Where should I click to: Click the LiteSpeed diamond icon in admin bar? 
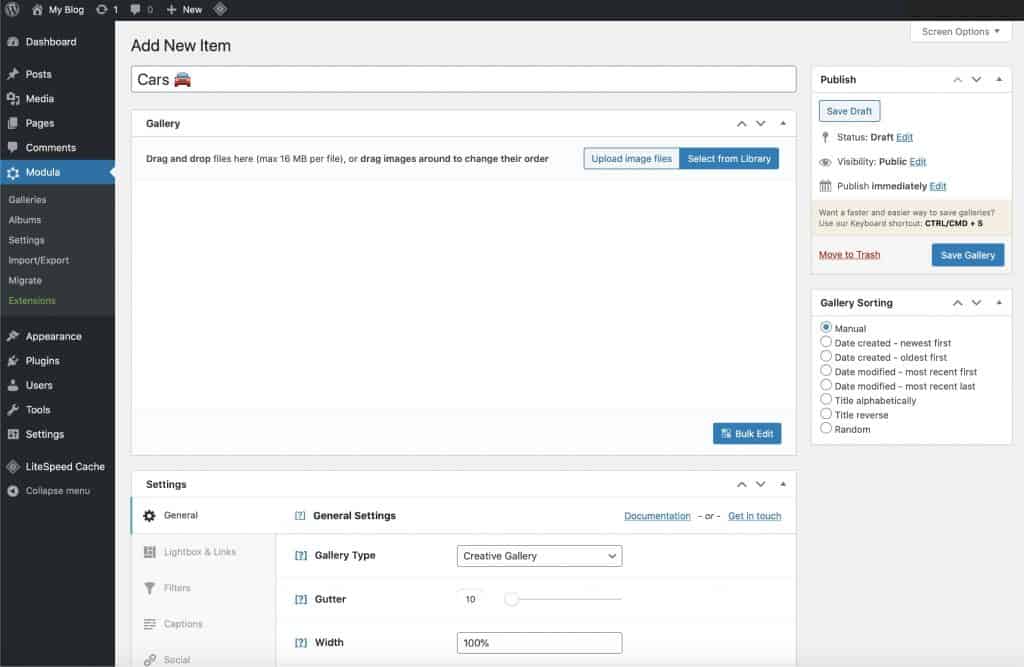[x=220, y=9]
